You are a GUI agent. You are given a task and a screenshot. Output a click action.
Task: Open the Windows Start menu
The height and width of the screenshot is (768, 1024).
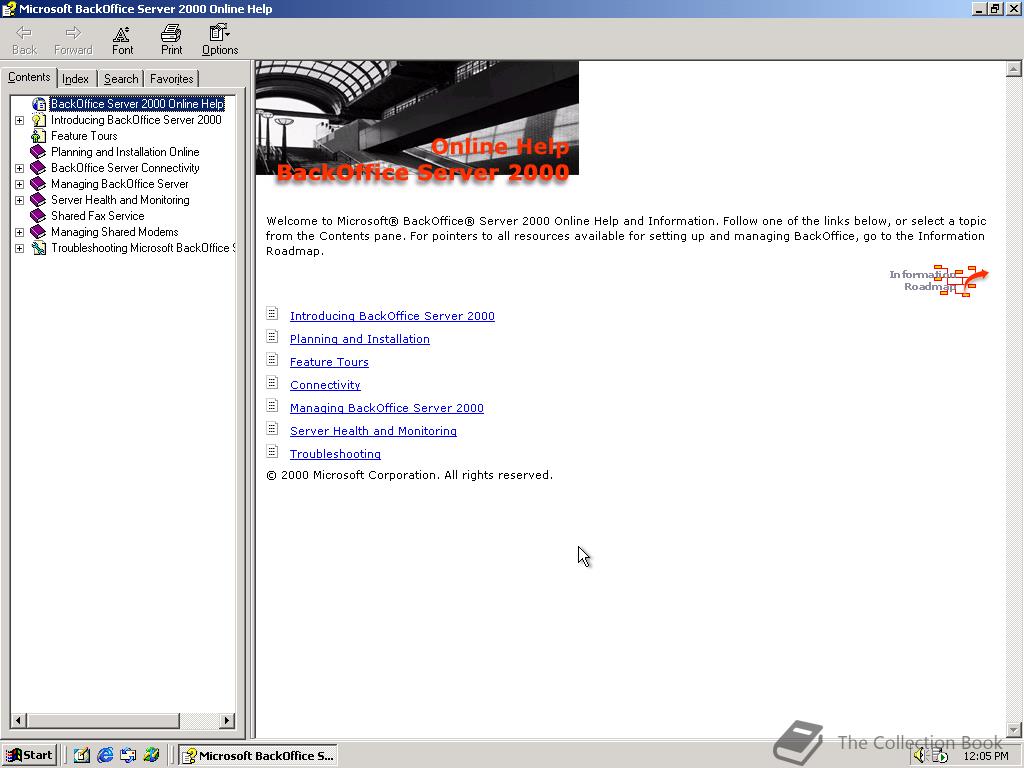tap(29, 756)
